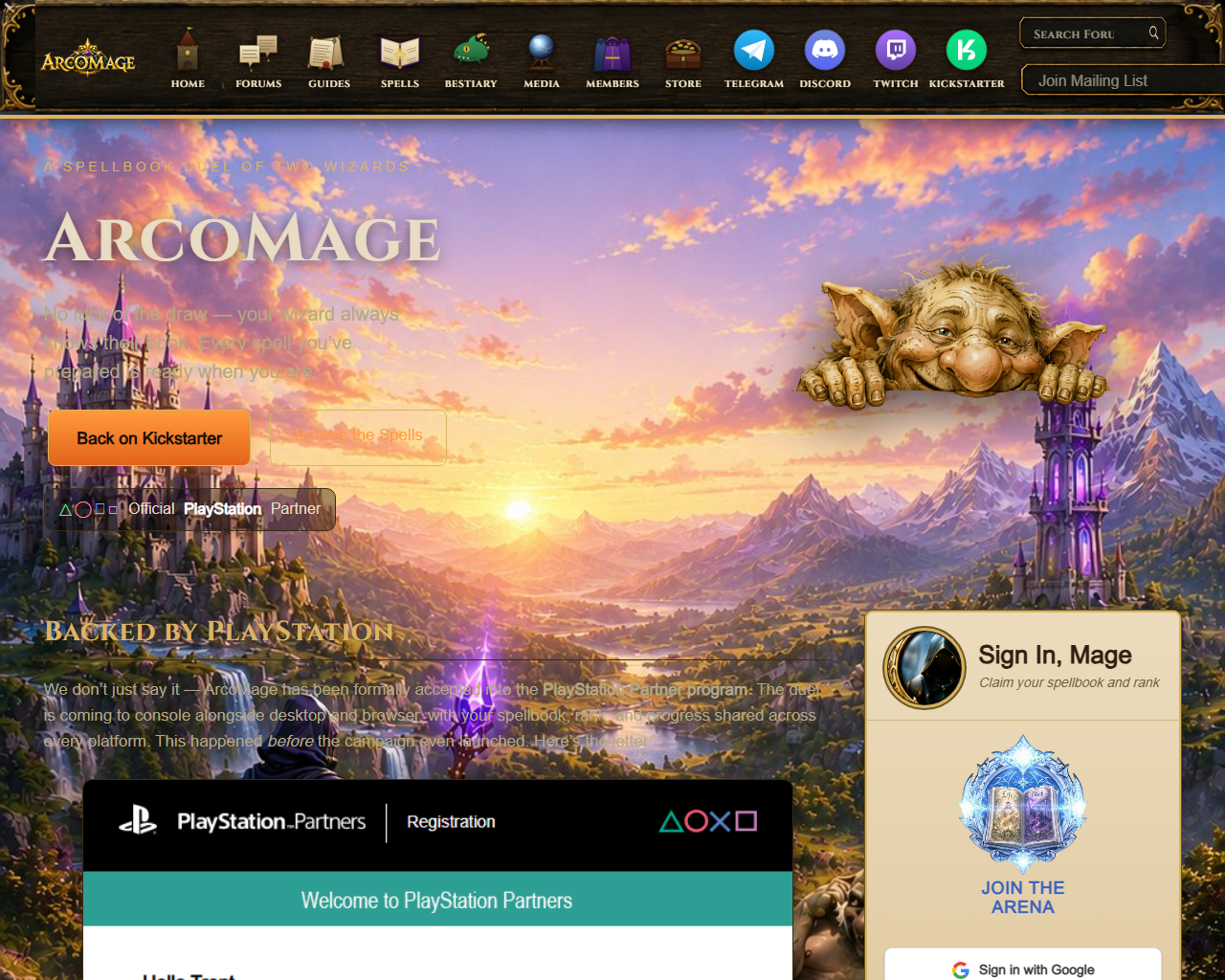Open the Media crystal ball icon

pyautogui.click(x=542, y=52)
